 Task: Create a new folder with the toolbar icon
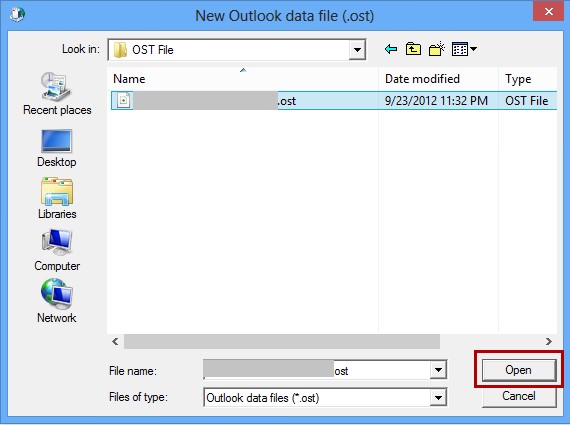coord(437,49)
